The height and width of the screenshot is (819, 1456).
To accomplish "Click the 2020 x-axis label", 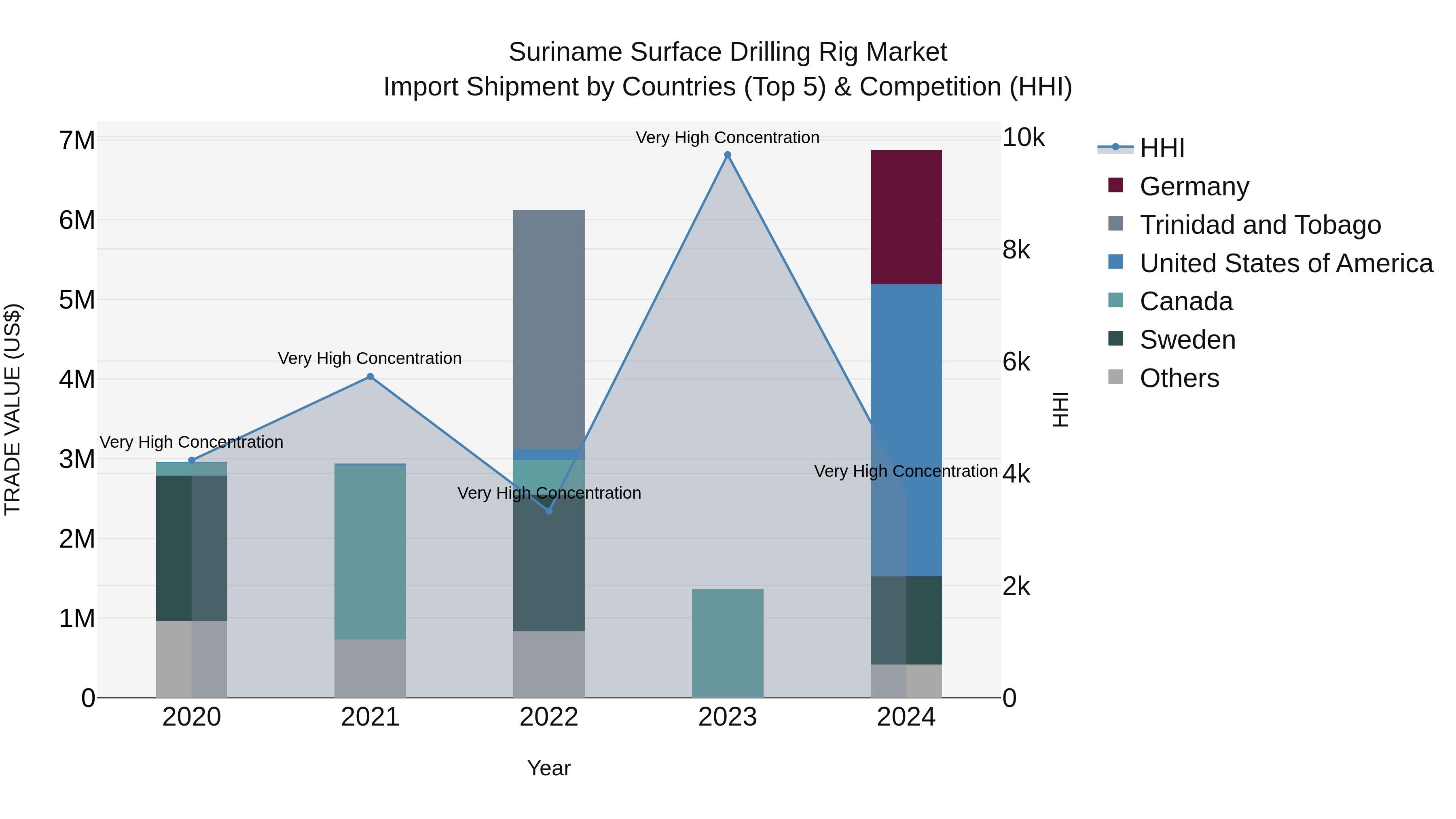I will pyautogui.click(x=192, y=717).
